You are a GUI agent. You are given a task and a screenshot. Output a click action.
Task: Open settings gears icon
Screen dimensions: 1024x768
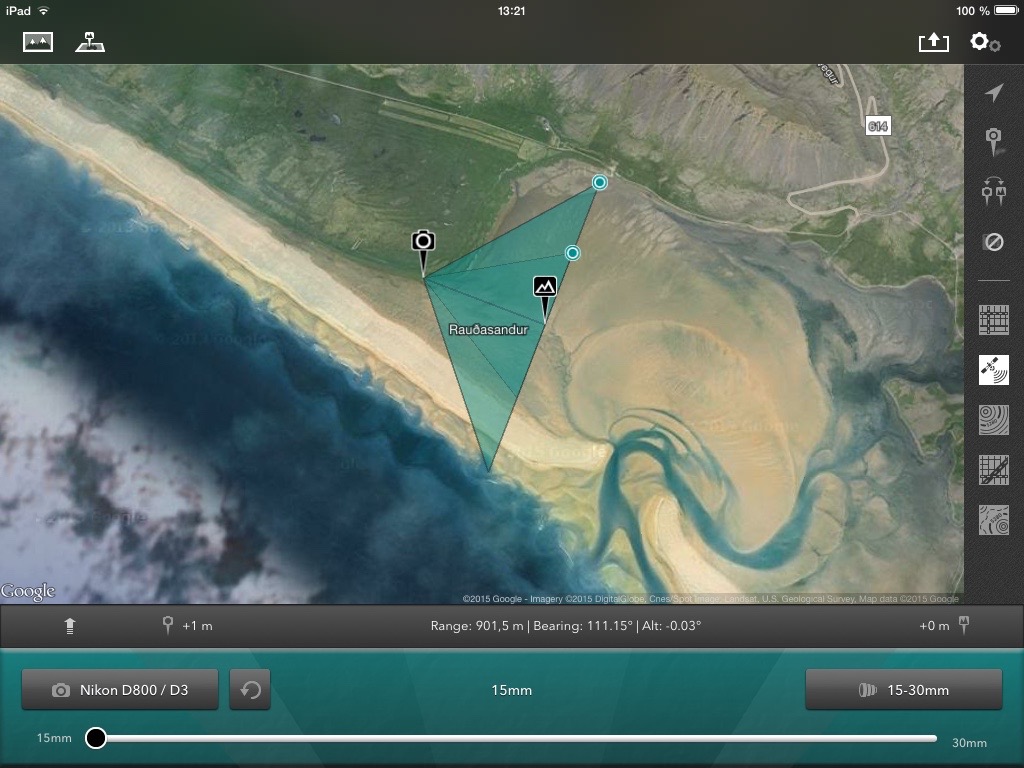985,42
